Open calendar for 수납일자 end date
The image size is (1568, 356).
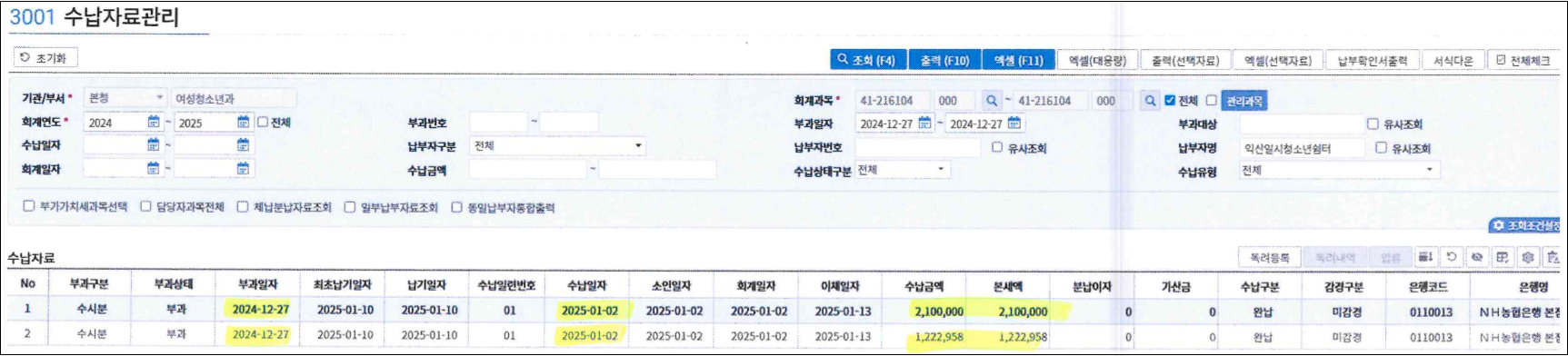click(244, 144)
